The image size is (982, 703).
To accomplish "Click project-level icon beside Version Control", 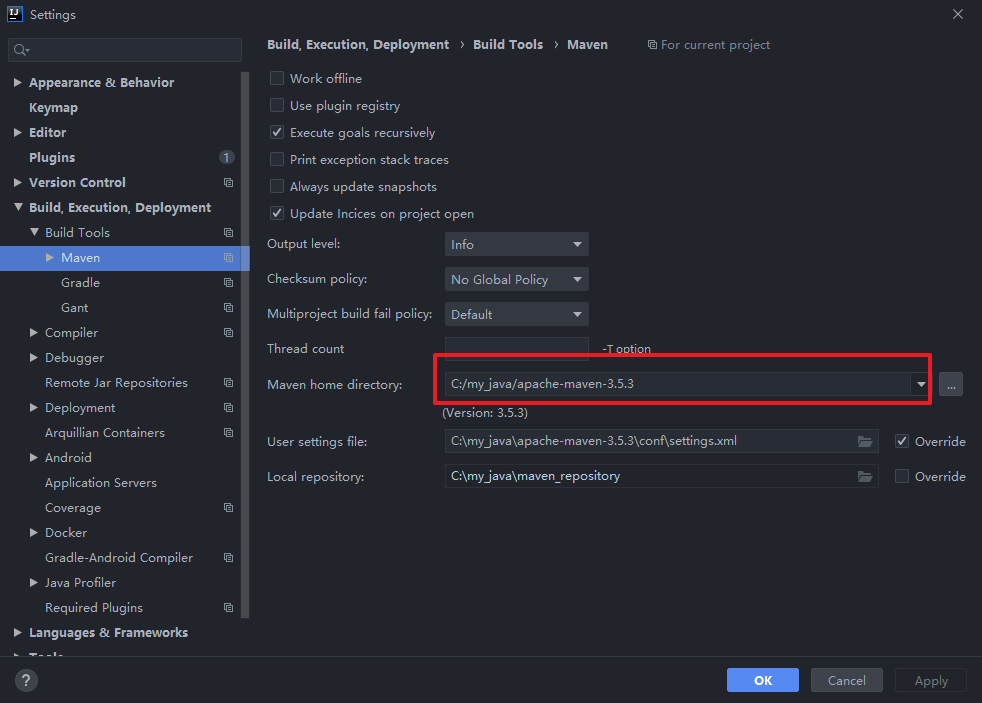I will coord(229,183).
